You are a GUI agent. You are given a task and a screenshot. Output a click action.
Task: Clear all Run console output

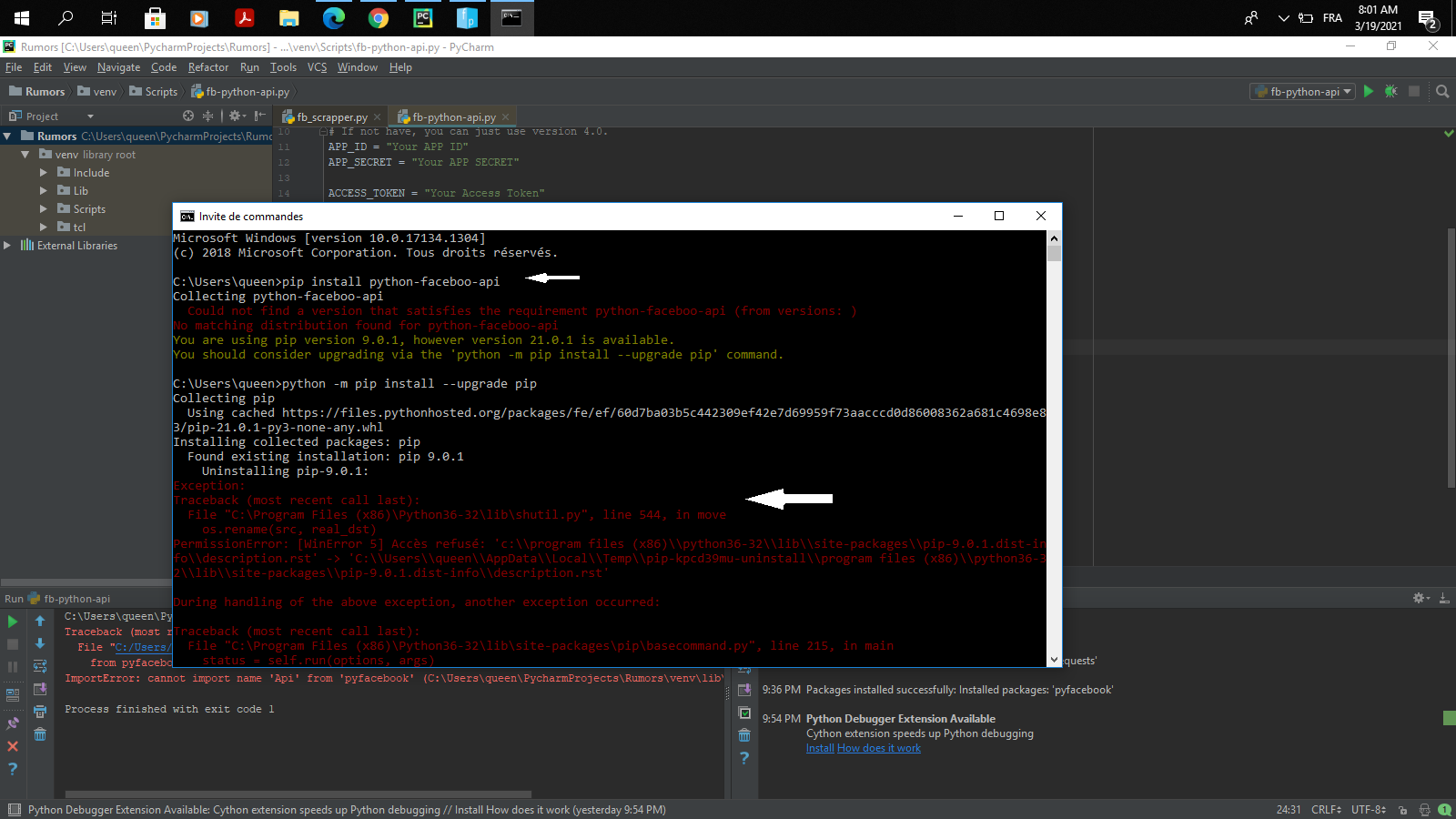40,734
